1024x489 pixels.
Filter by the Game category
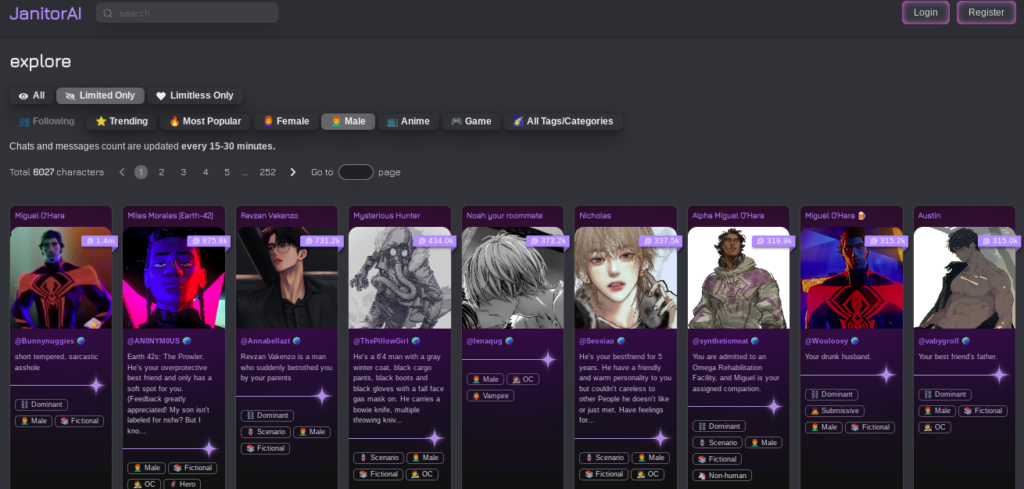pyautogui.click(x=471, y=121)
